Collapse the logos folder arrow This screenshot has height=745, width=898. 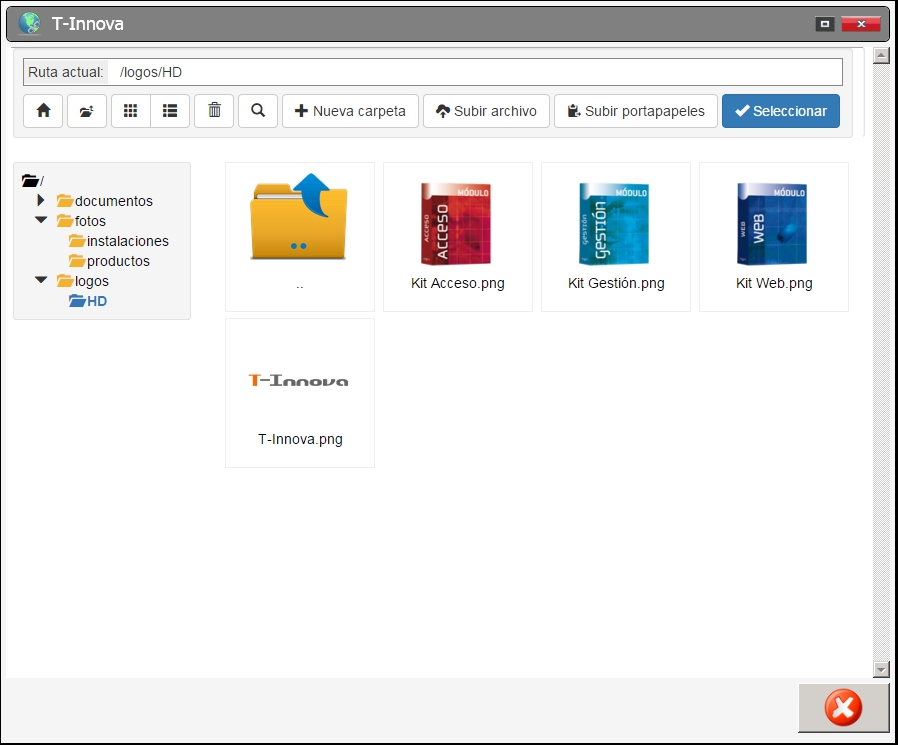click(x=41, y=280)
